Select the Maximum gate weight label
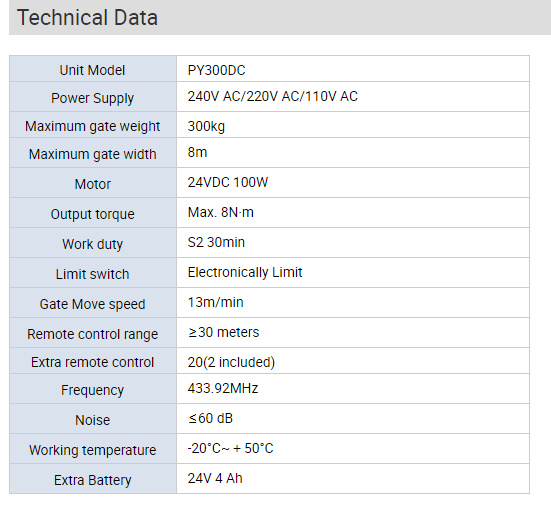 point(92,126)
